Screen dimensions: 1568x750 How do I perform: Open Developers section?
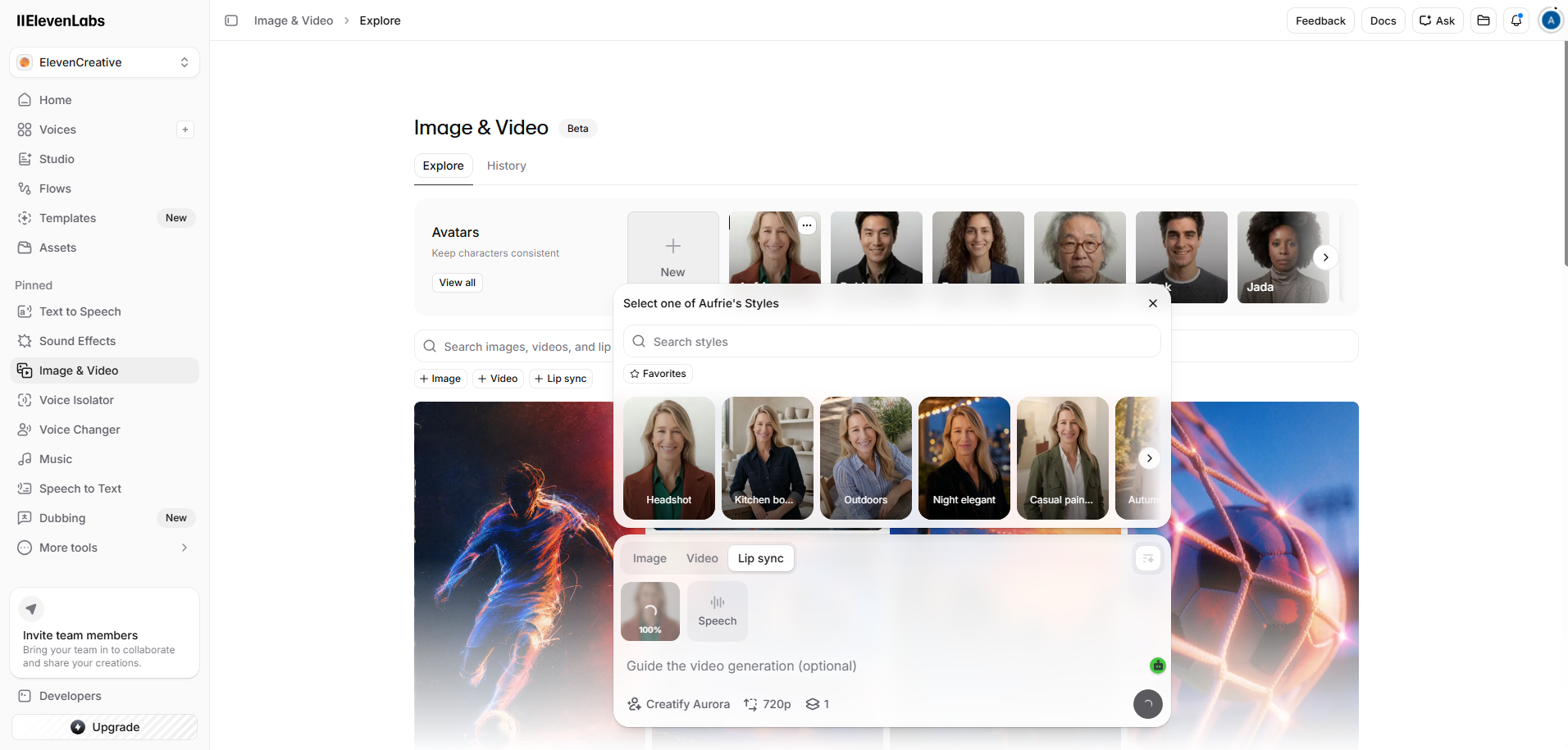point(104,696)
